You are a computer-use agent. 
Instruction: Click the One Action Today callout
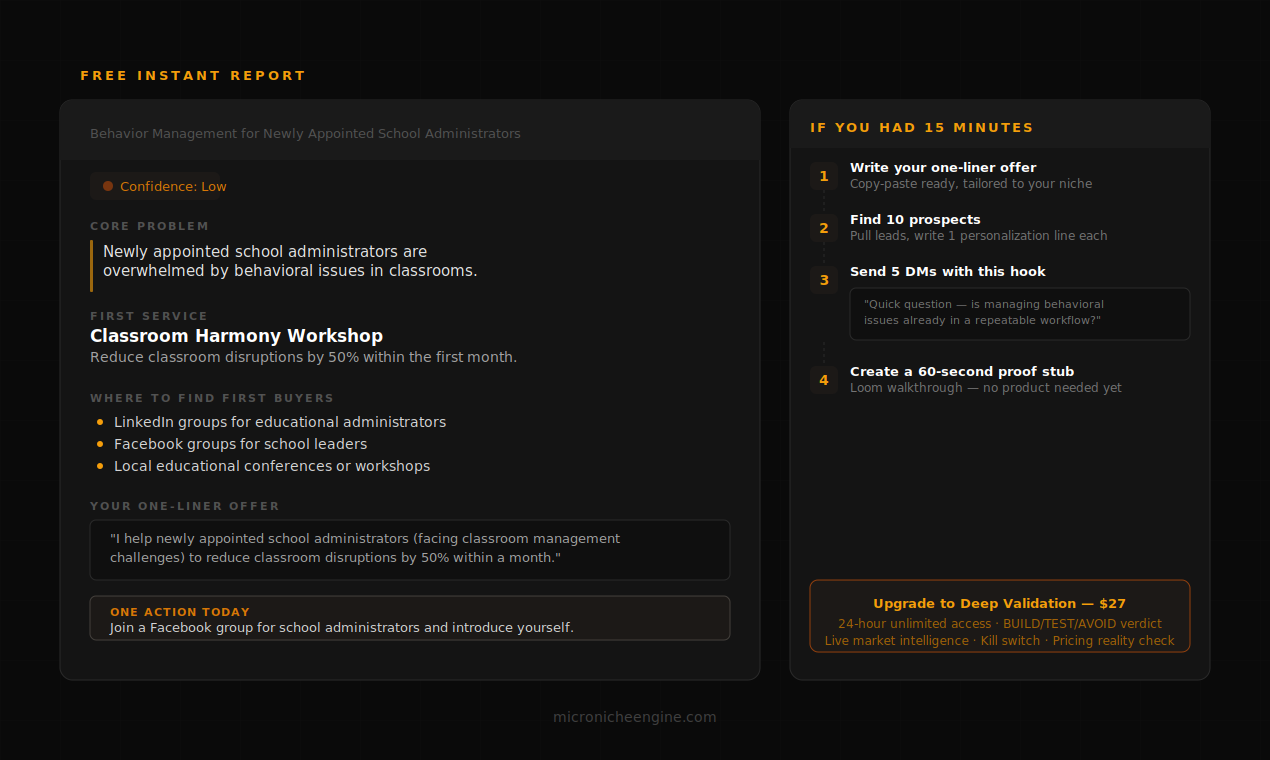[410, 618]
